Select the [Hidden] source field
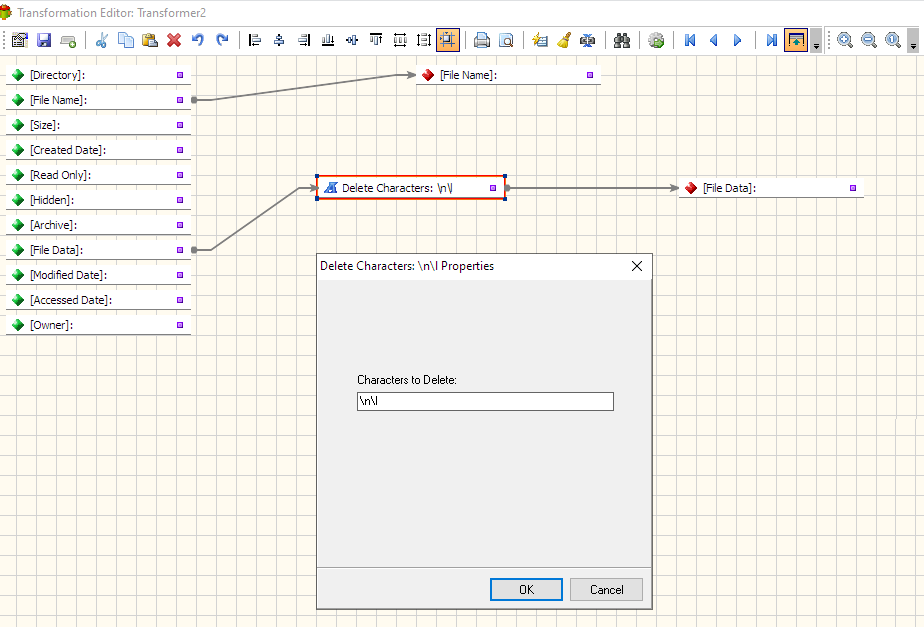924x627 pixels. coord(98,200)
